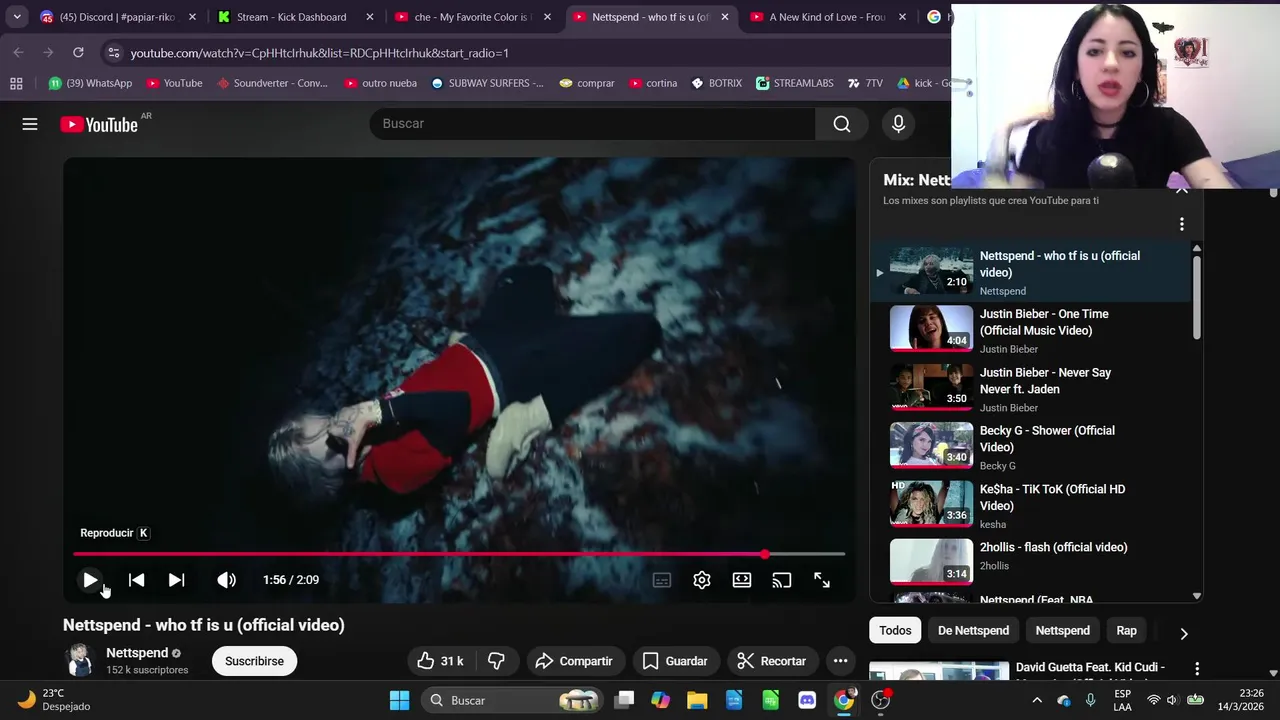Go to the previous video

(x=136, y=580)
